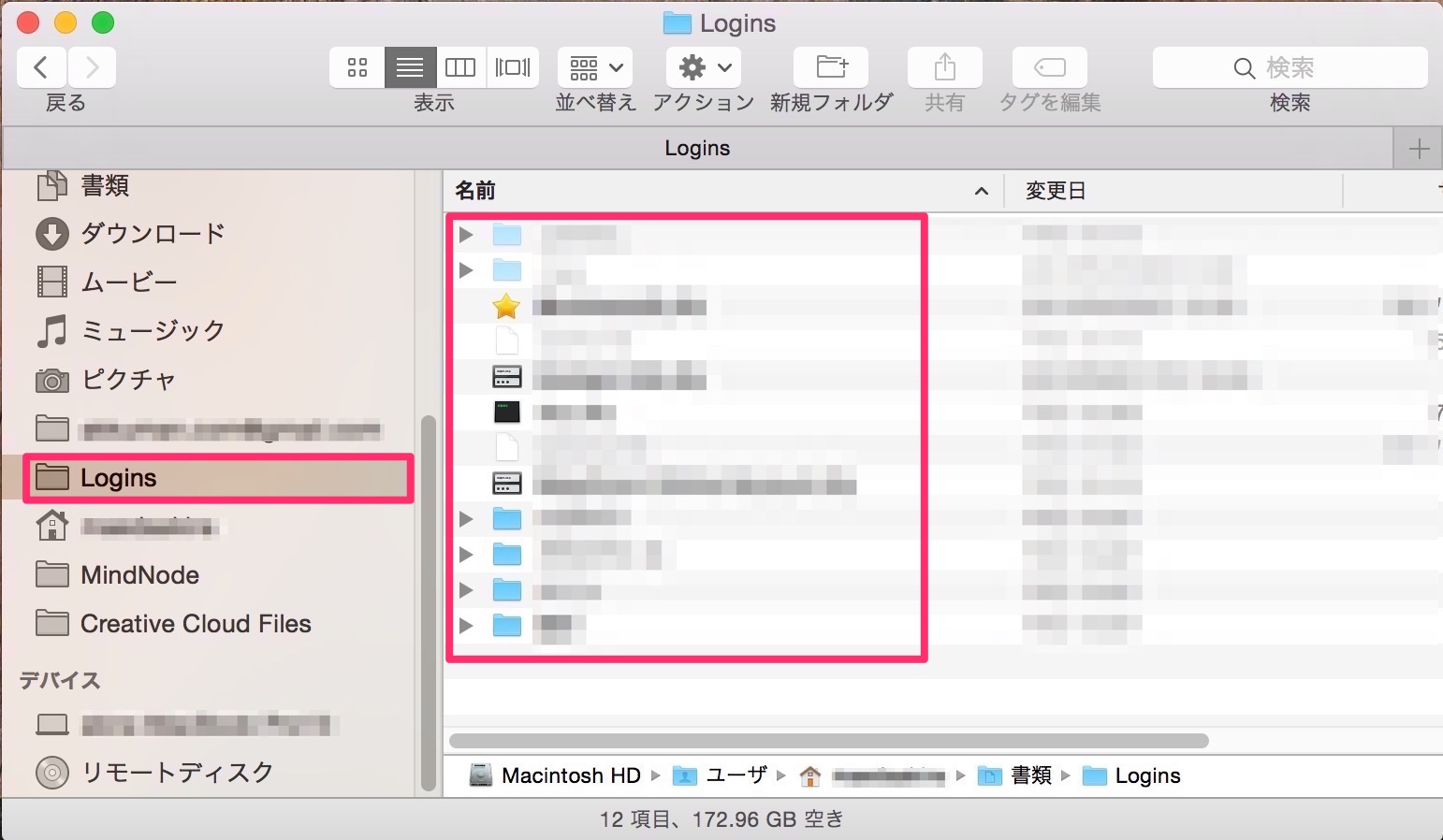Click the horizontal scrollbar in file list

coord(829,741)
